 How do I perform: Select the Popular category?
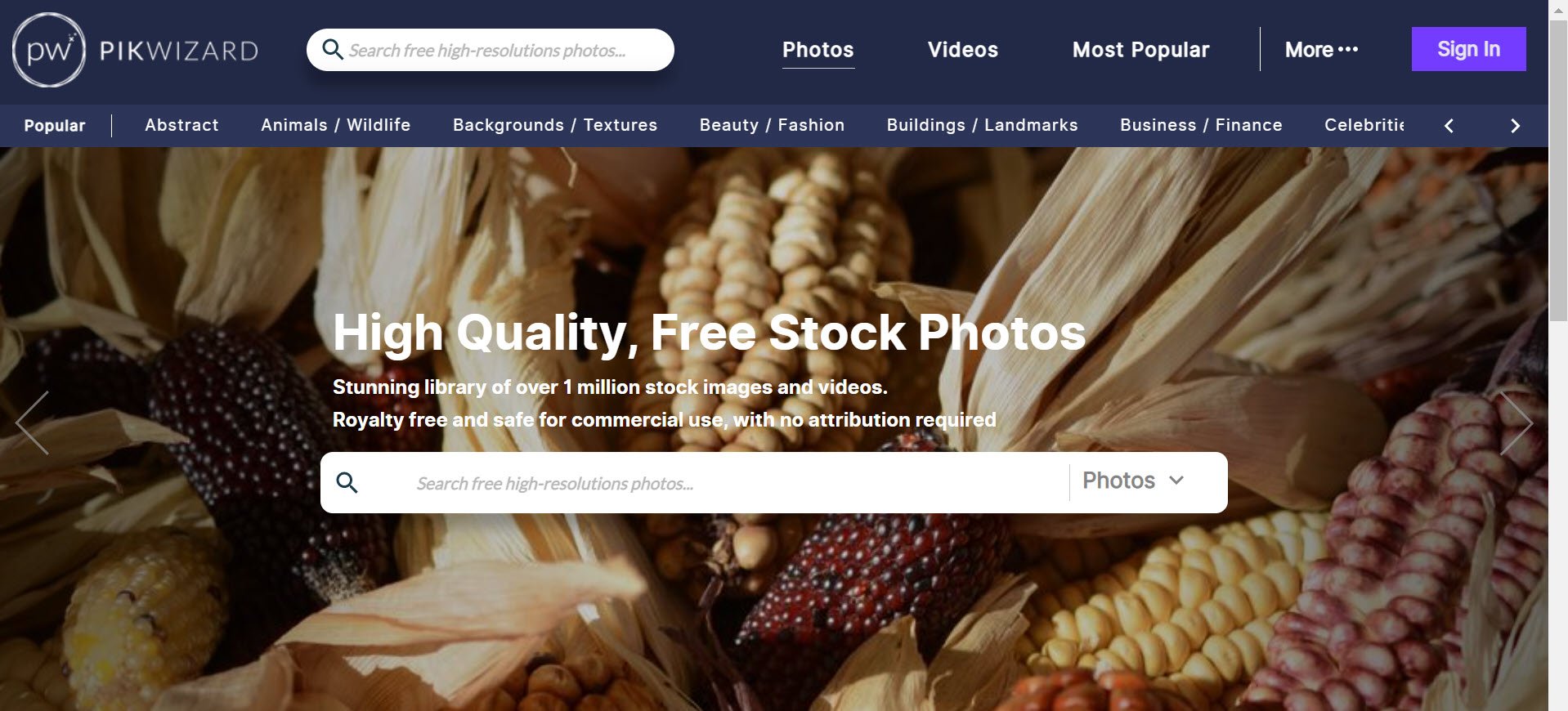[55, 125]
